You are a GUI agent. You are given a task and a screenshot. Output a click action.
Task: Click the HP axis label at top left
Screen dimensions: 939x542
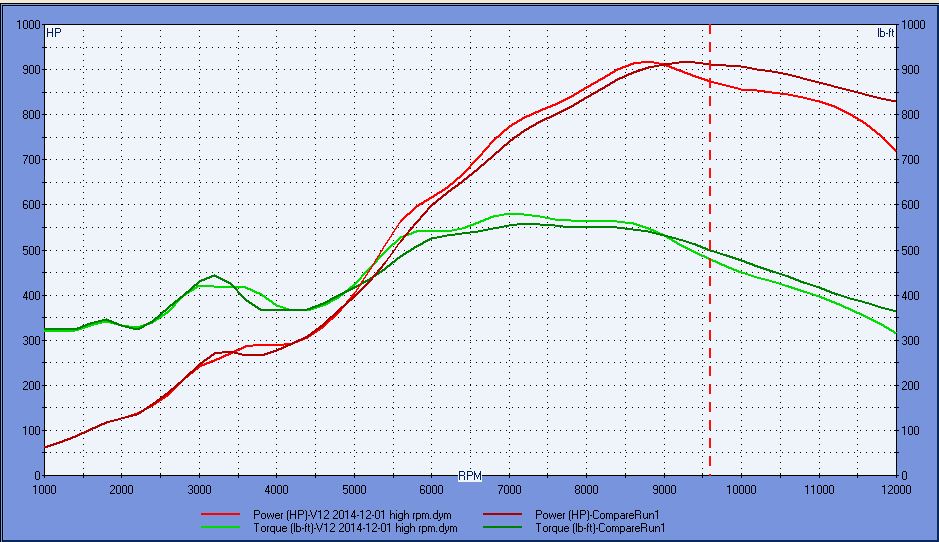(x=54, y=33)
